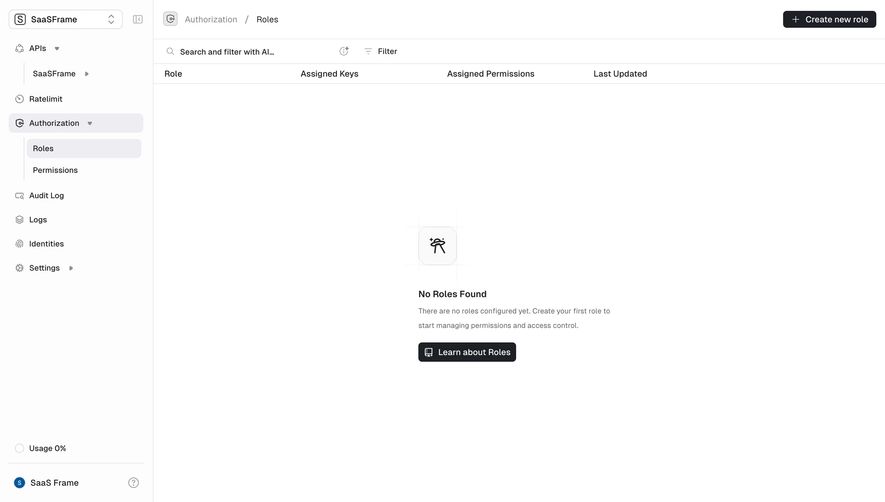Select the Roles menu item
Image resolution: width=885 pixels, height=502 pixels.
pos(84,149)
